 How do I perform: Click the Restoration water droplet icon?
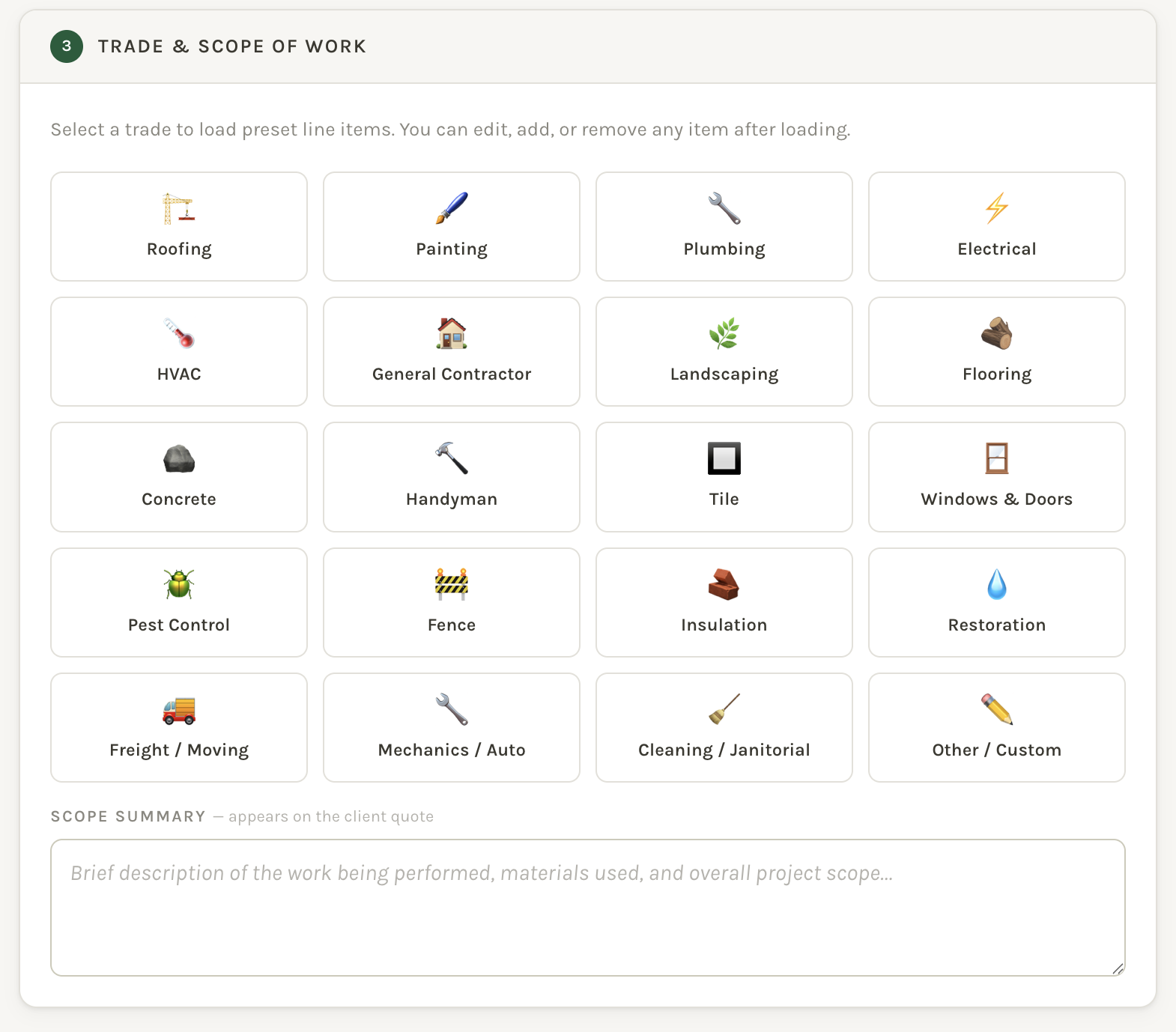tap(997, 585)
